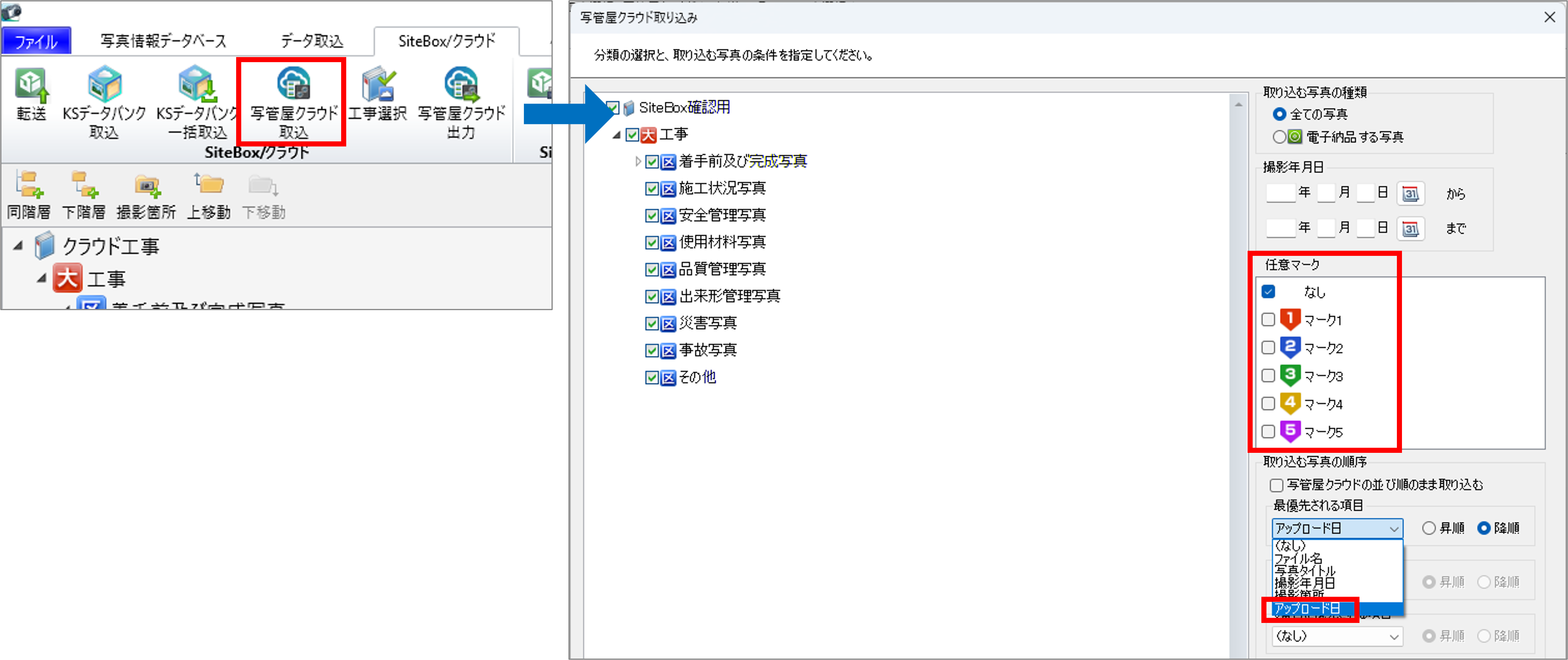Click the KSデータバンク取込 icon

click(104, 84)
